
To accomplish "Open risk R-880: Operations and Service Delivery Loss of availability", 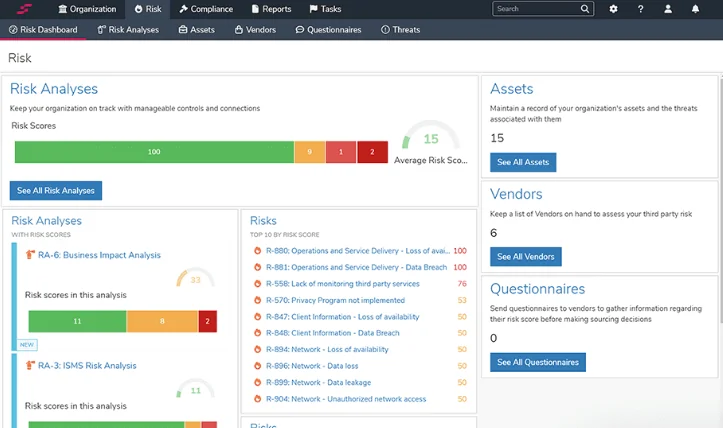I will point(358,250).
